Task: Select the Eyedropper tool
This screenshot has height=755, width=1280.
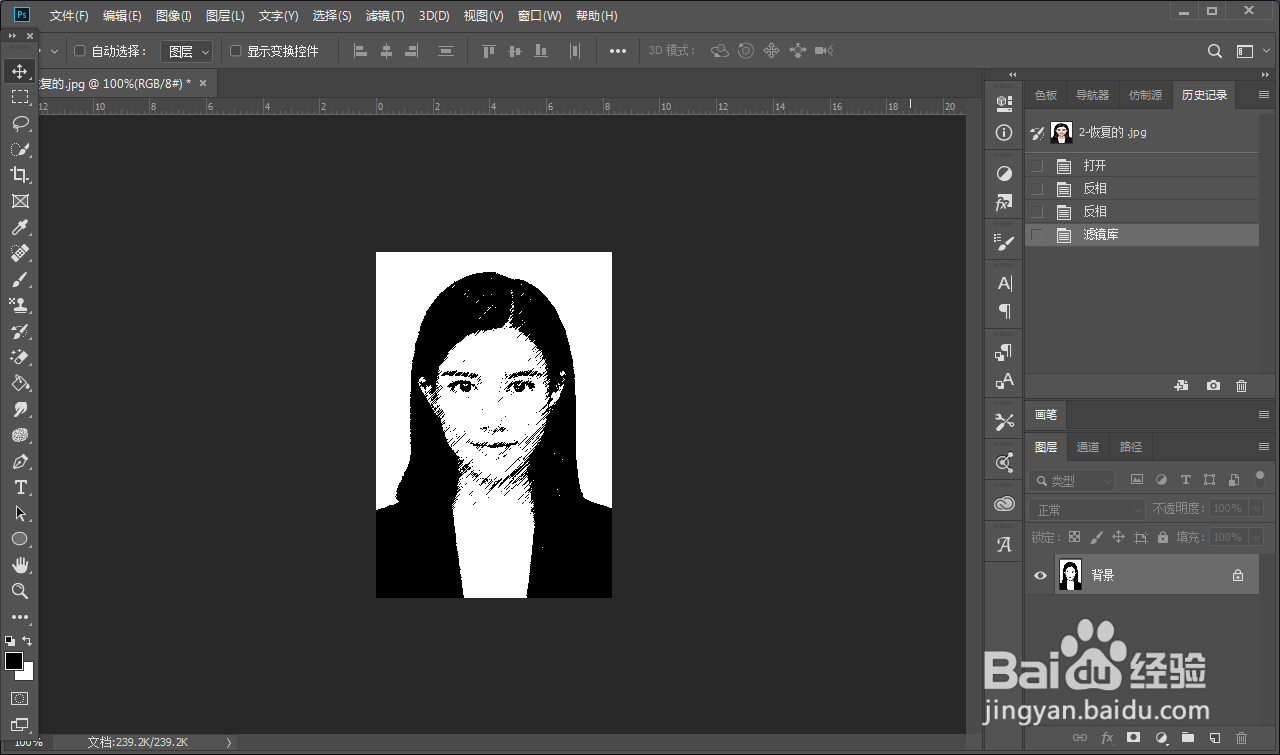Action: [20, 227]
